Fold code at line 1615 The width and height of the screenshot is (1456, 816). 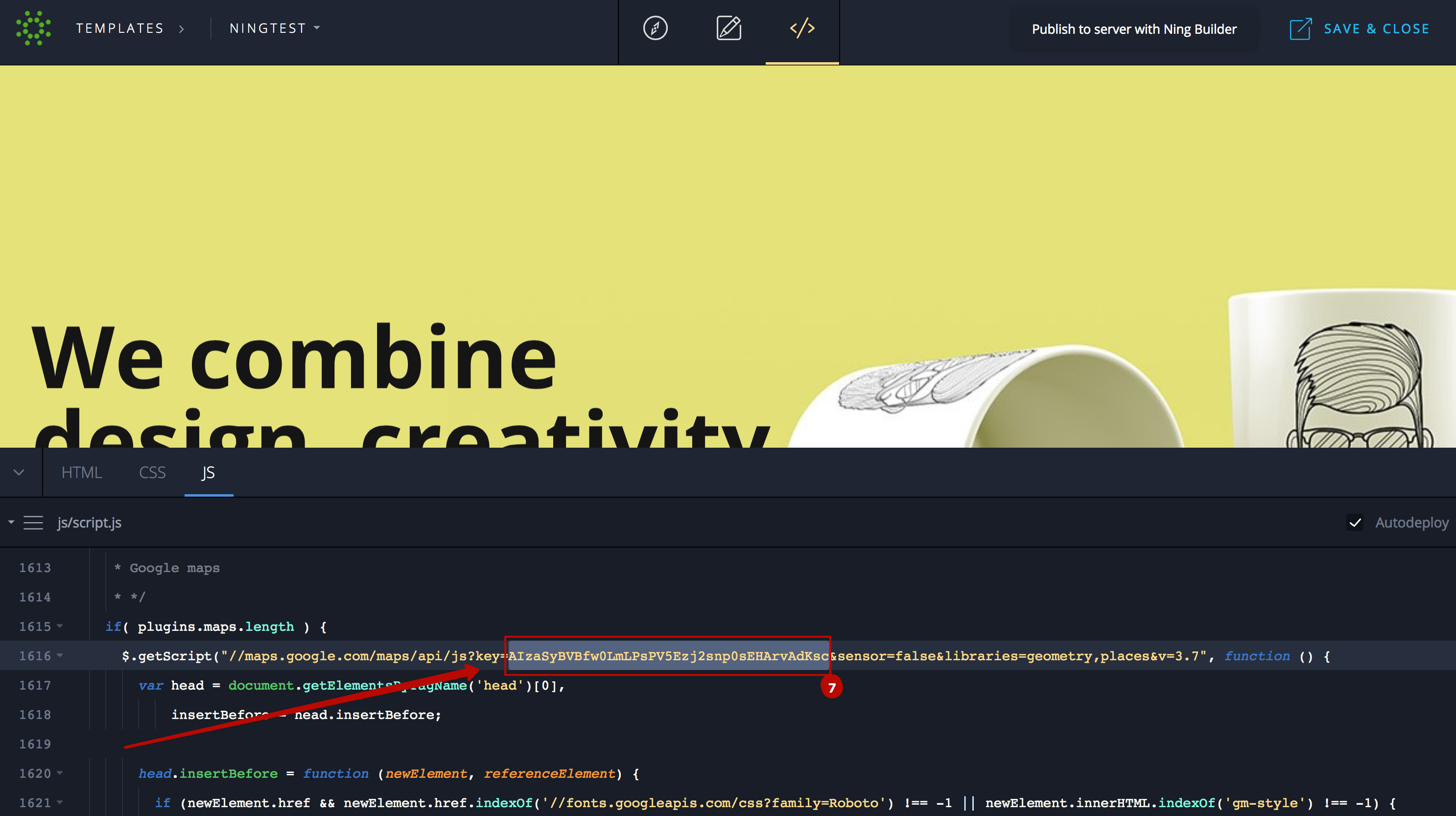point(60,626)
